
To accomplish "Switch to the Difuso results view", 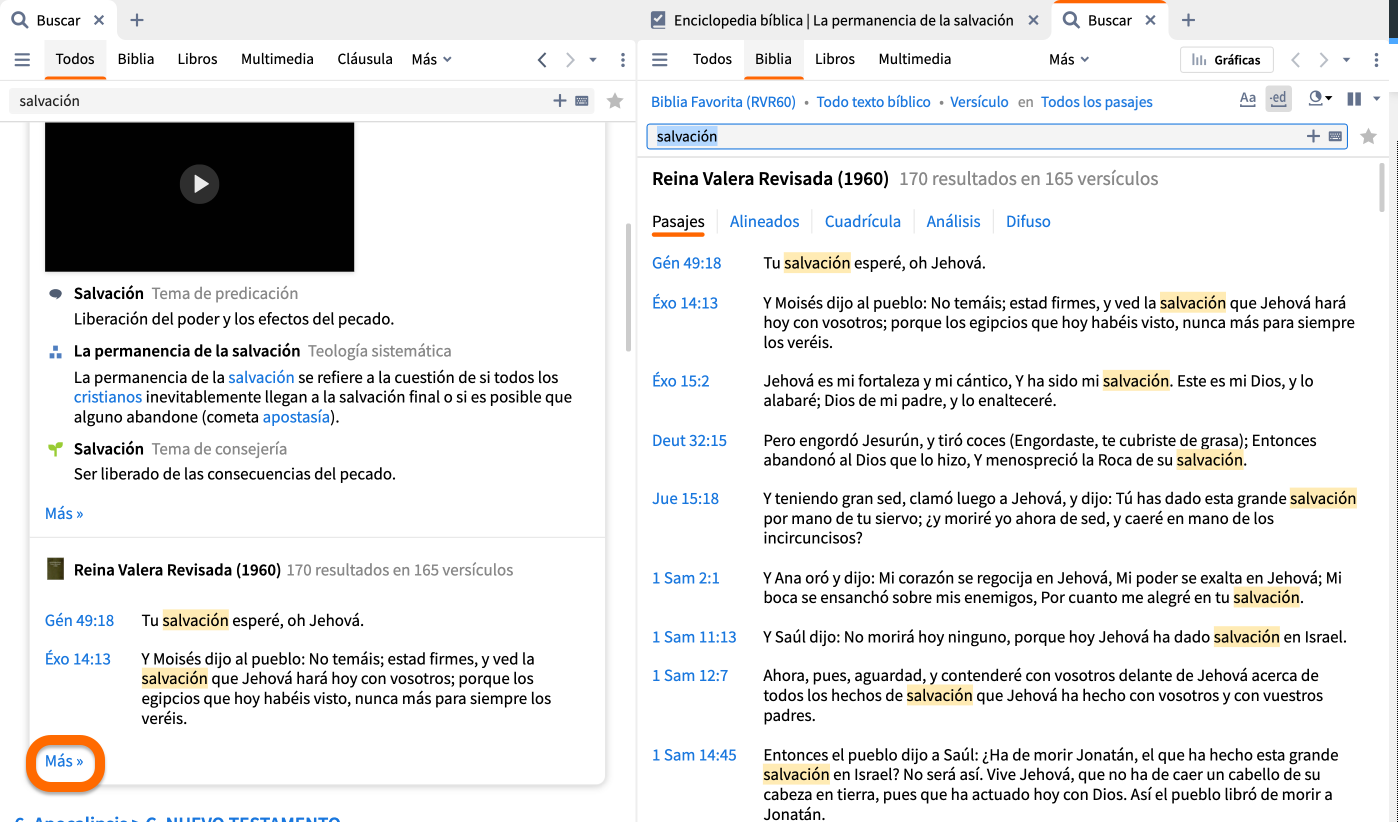I will [1028, 221].
